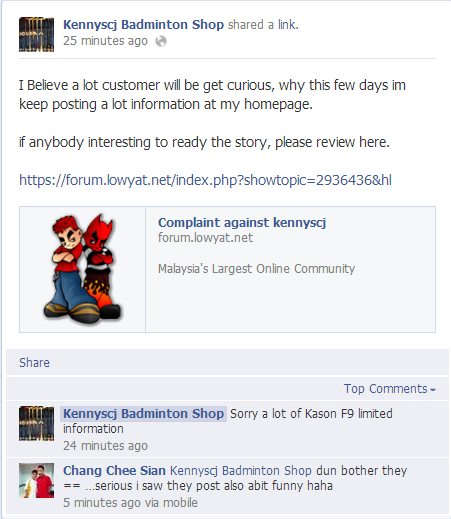Click Malaysia's Largest Online Community description
This screenshot has width=451, height=519.
256,269
